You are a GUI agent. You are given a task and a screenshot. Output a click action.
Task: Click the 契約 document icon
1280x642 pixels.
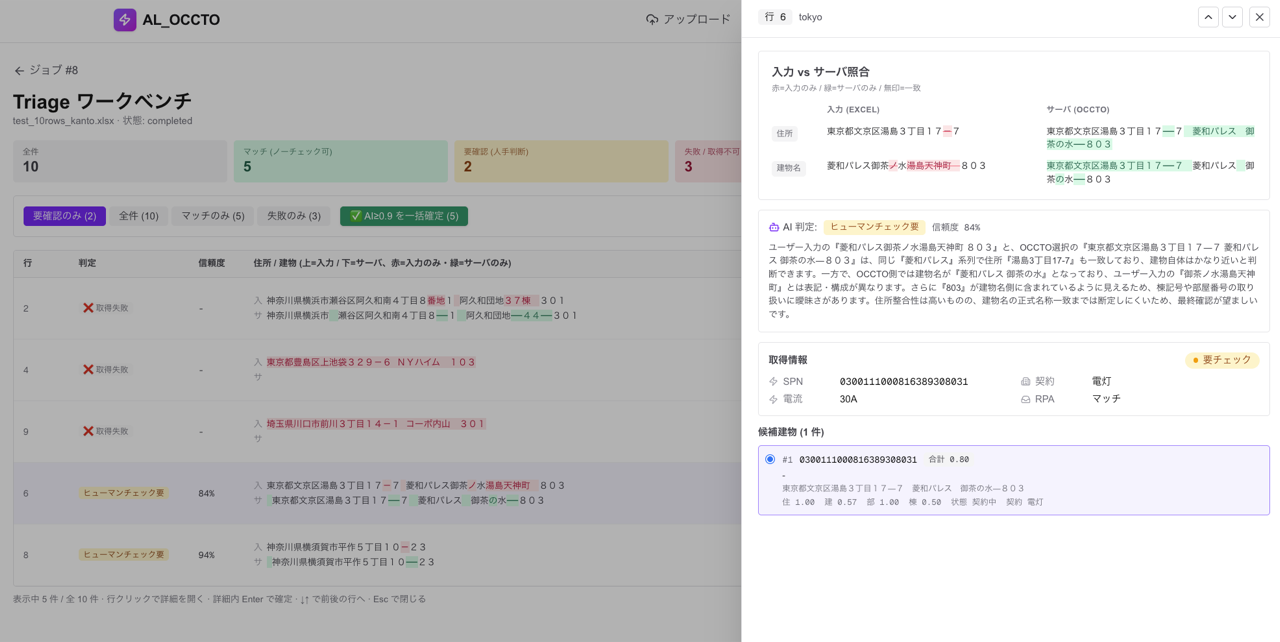pyautogui.click(x=1025, y=382)
